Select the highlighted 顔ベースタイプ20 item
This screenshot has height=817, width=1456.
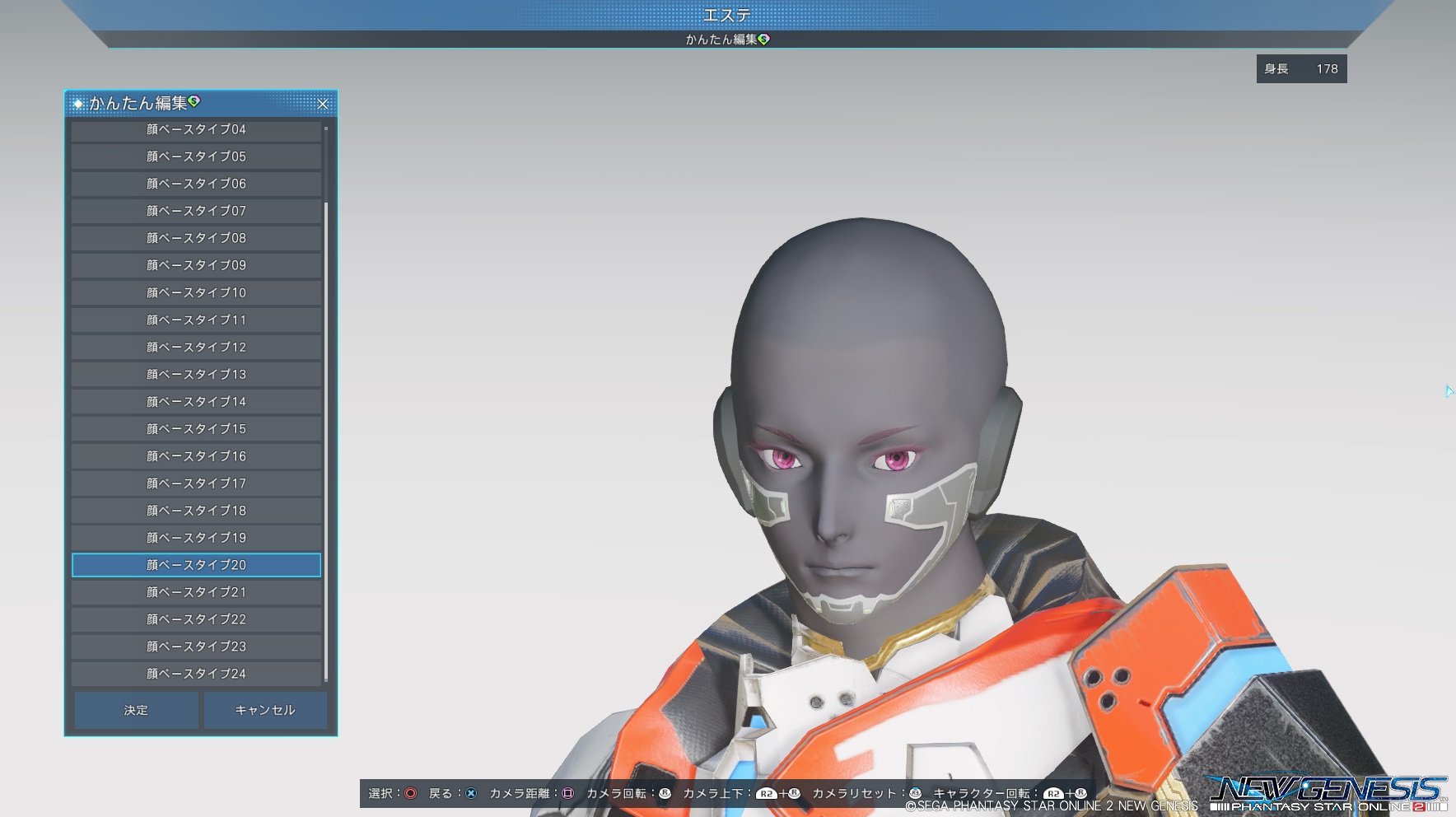[x=196, y=565]
